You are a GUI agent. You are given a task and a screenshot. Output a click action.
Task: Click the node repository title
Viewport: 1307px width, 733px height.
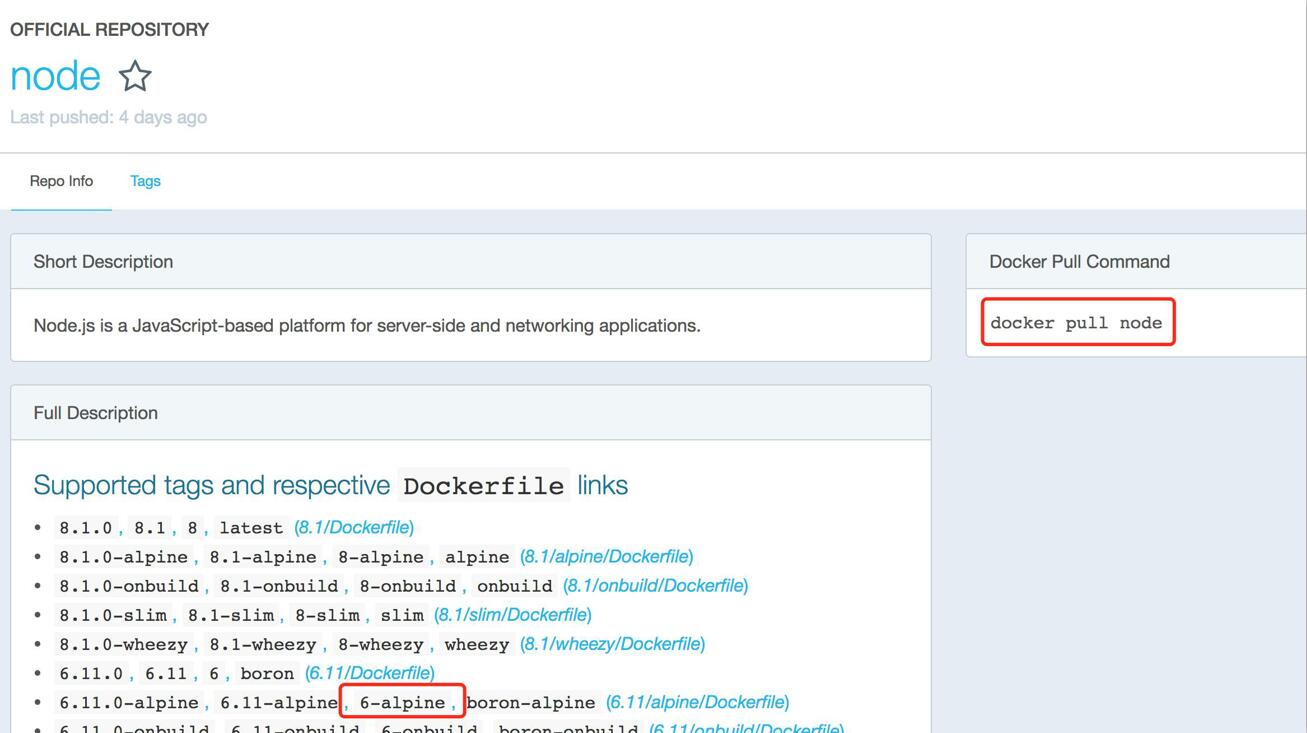click(x=55, y=76)
